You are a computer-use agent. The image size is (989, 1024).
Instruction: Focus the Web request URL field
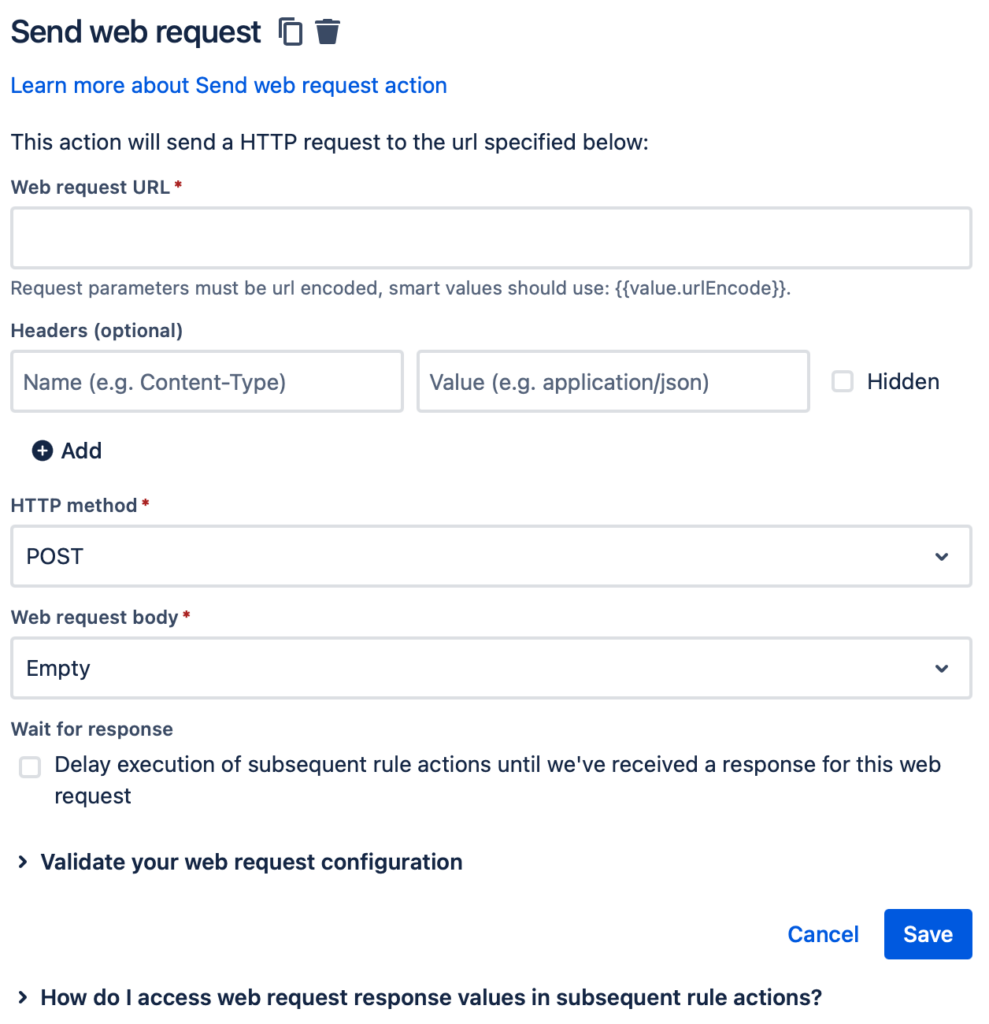491,238
